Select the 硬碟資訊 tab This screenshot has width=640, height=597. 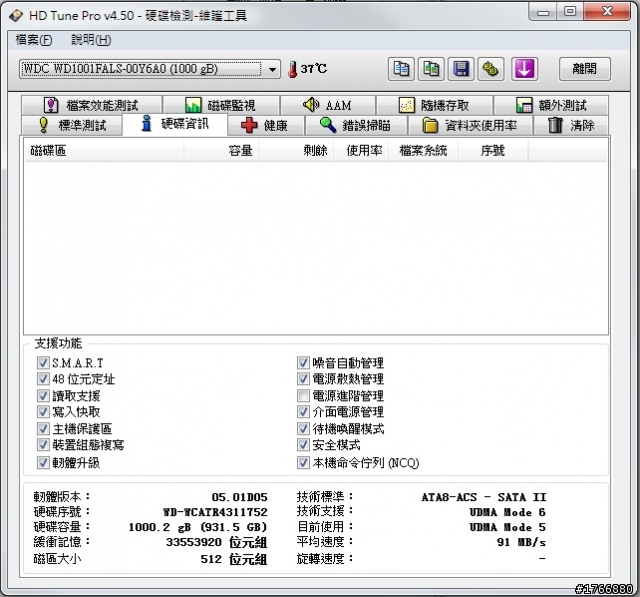[175, 124]
